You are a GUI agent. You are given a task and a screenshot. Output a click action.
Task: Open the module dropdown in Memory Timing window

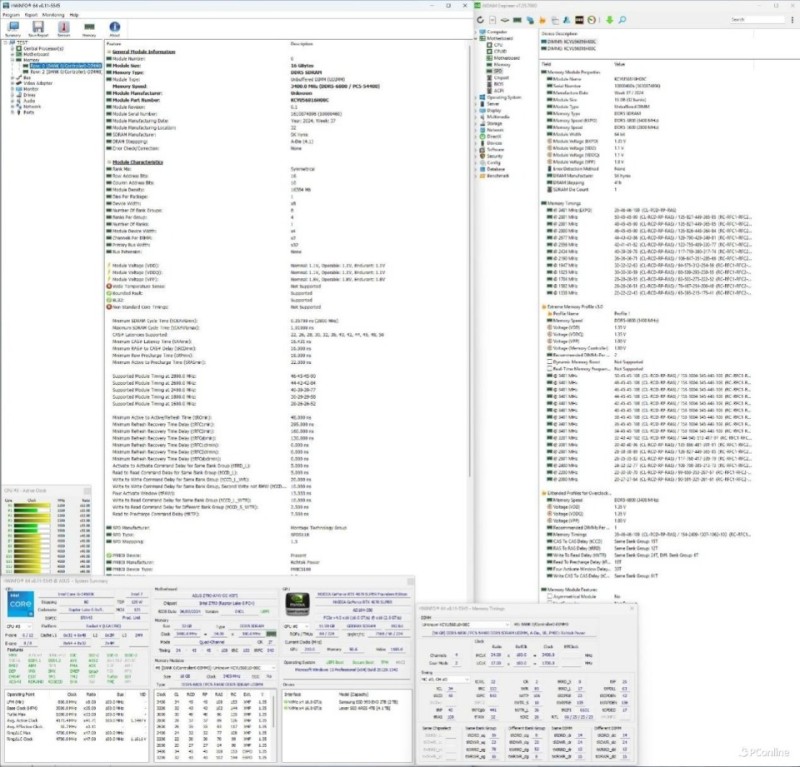pyautogui.click(x=465, y=625)
